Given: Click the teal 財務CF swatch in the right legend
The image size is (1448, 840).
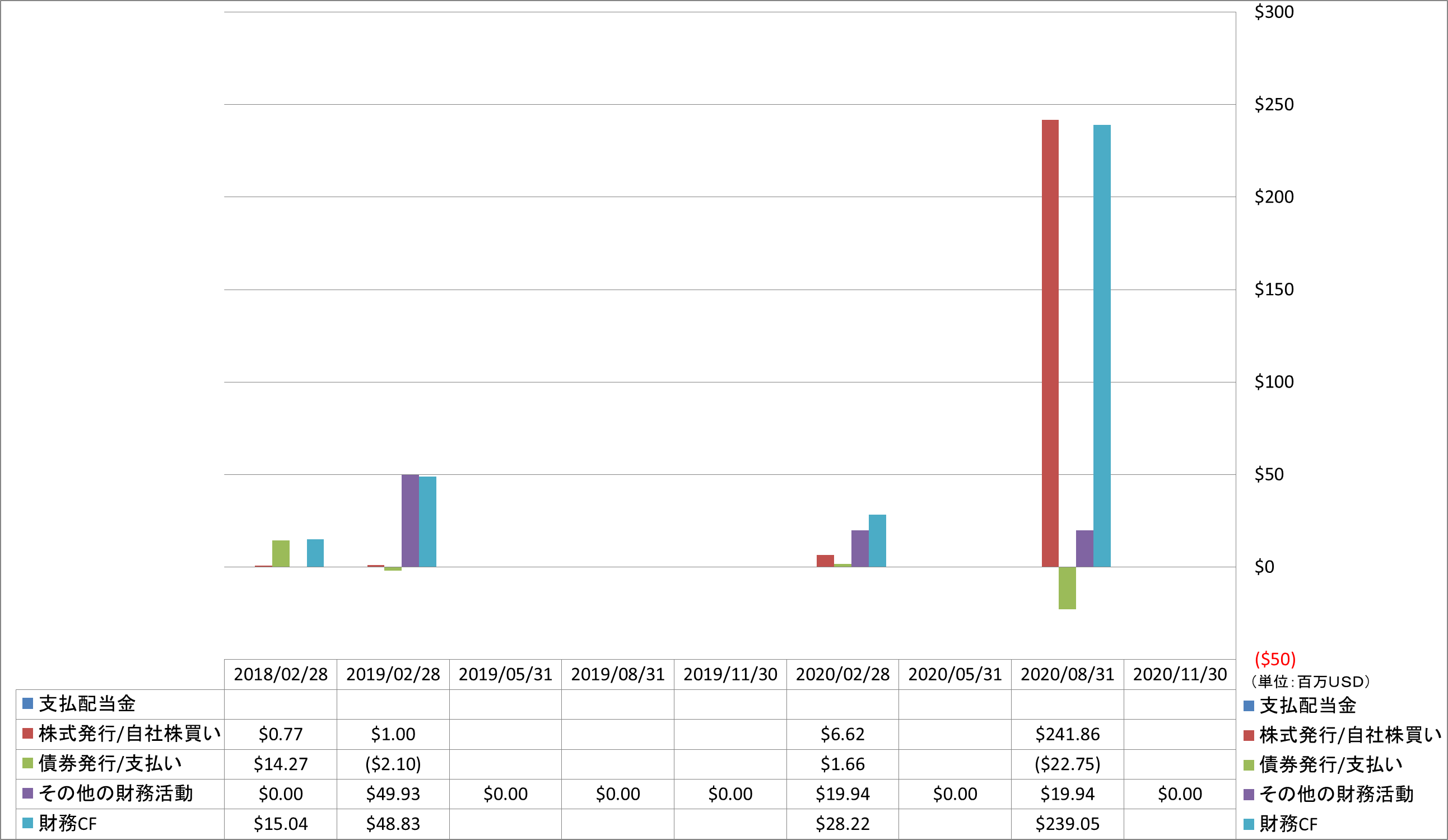Looking at the screenshot, I should coord(1249,824).
